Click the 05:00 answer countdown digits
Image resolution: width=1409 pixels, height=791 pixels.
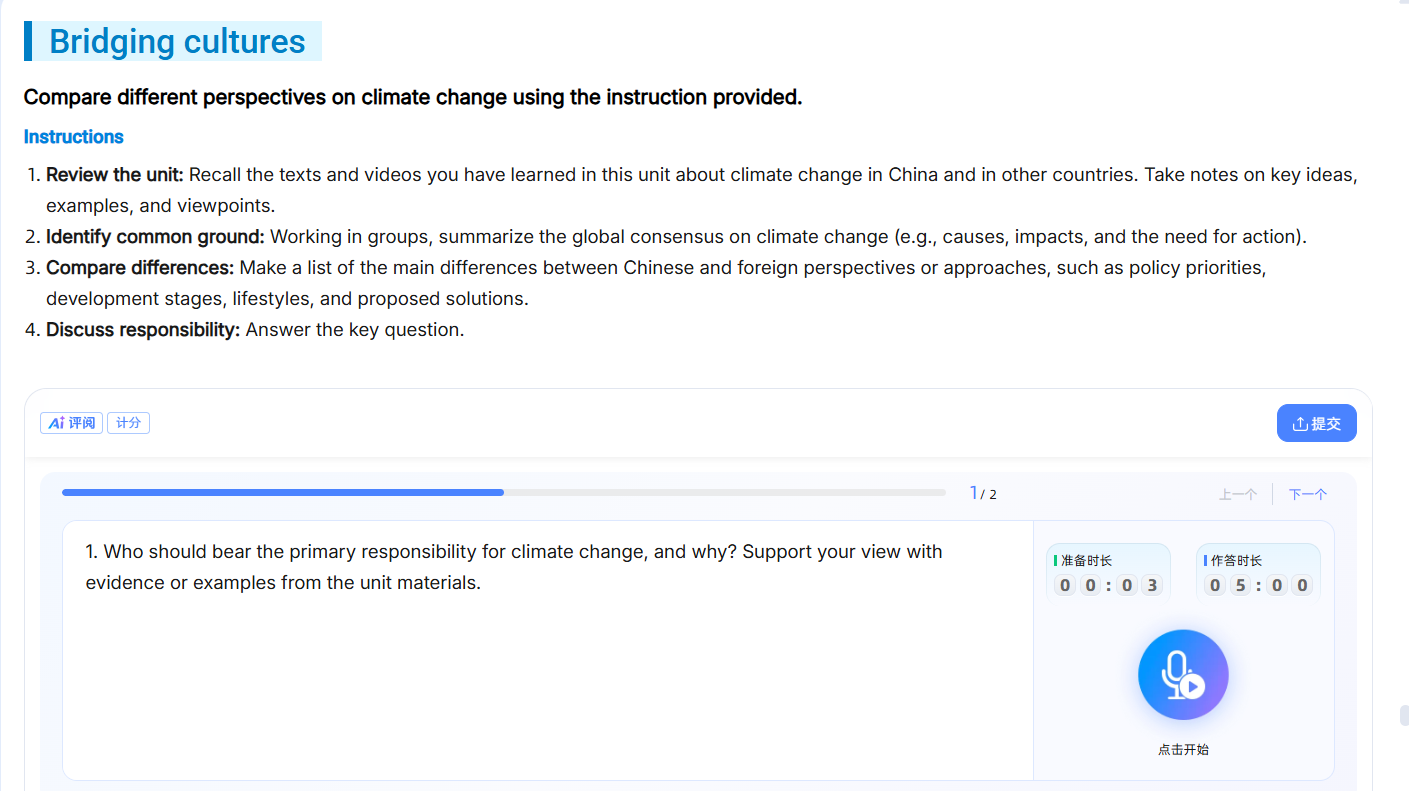coord(1258,585)
